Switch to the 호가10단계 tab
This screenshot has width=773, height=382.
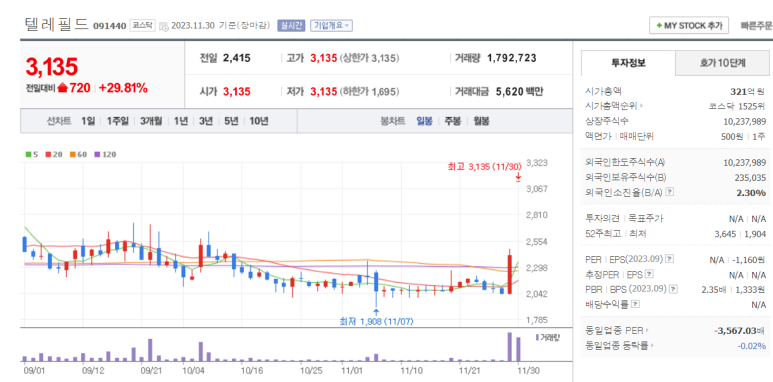pyautogui.click(x=722, y=63)
